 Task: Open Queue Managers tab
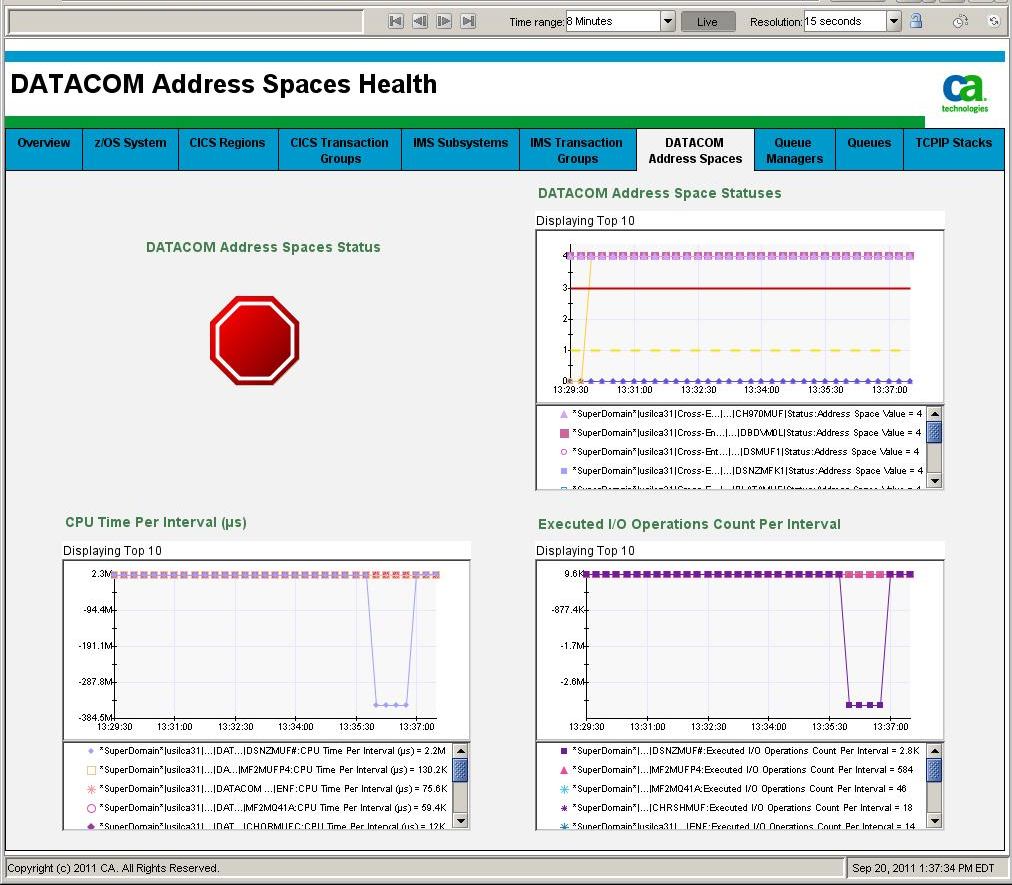794,150
